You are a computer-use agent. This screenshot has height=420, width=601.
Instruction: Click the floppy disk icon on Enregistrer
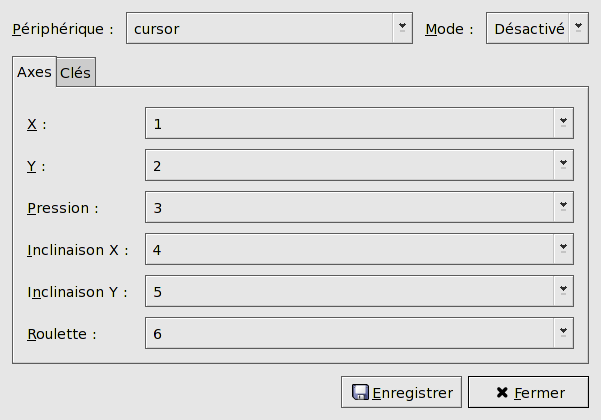tap(360, 393)
